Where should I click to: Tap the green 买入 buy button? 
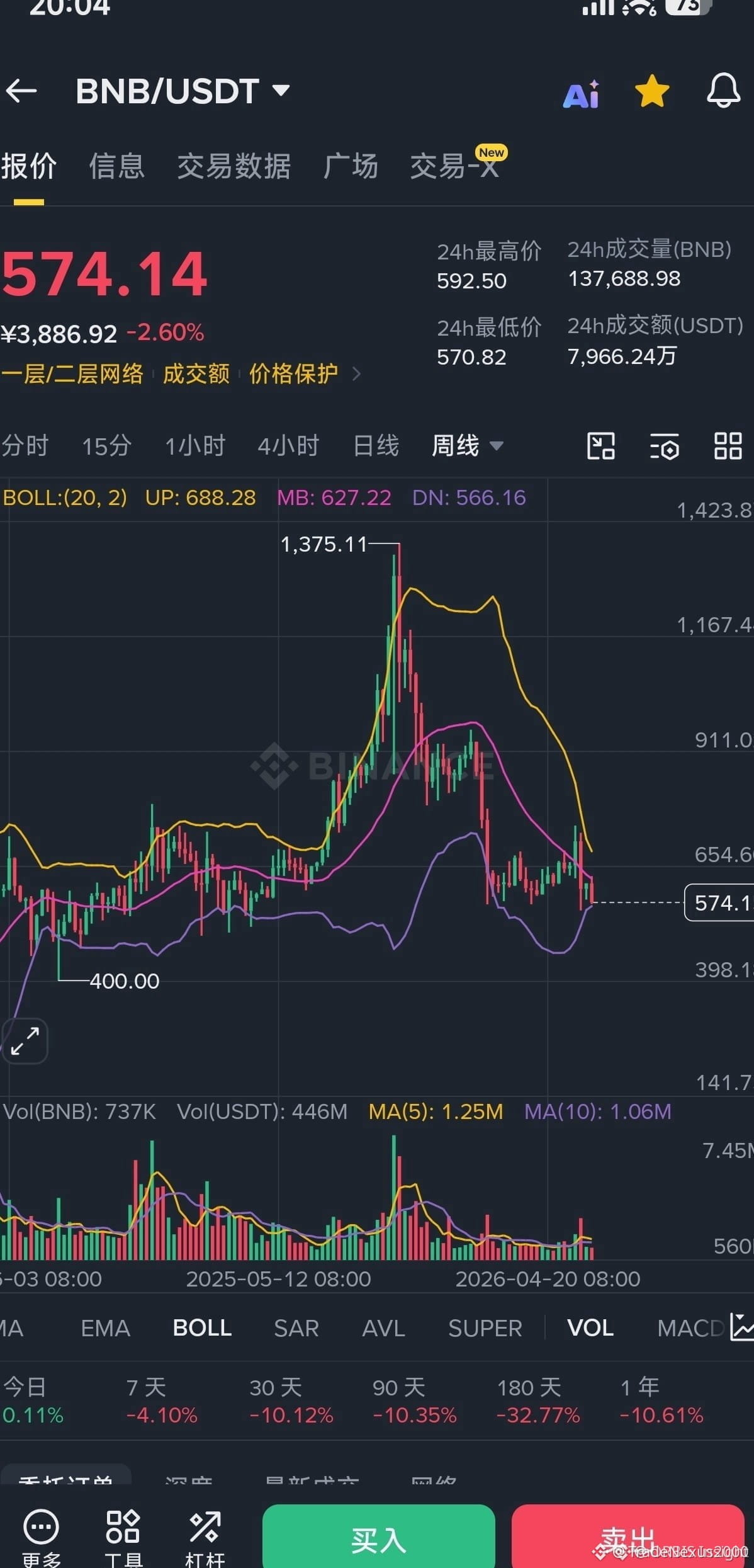(378, 1538)
